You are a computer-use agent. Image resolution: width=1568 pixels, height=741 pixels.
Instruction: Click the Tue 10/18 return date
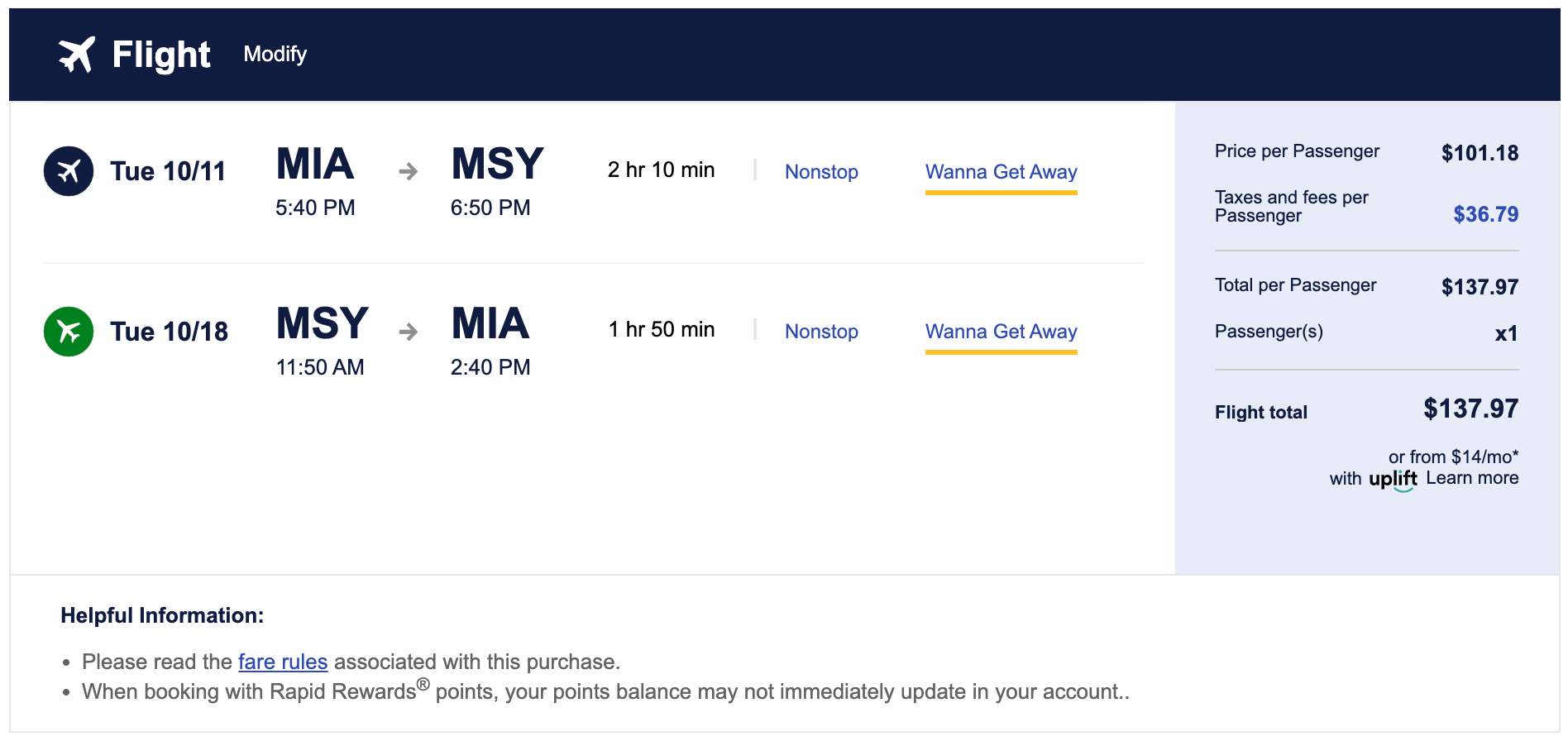click(x=169, y=332)
